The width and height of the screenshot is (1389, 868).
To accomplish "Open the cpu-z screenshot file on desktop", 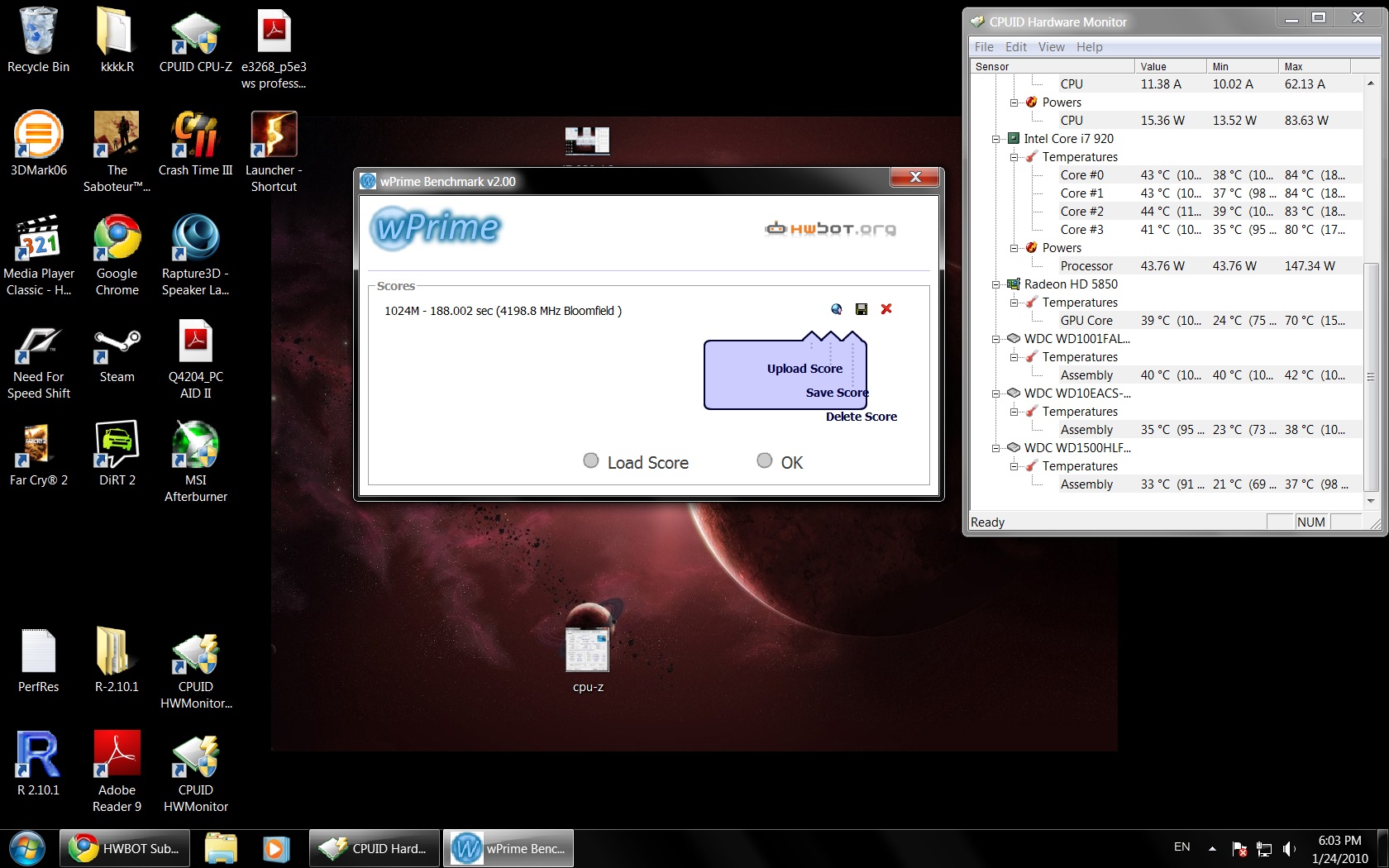I will [588, 660].
